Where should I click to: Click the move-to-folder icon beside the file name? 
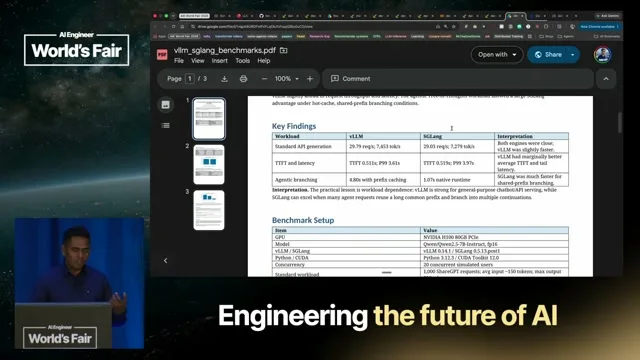coord(283,50)
